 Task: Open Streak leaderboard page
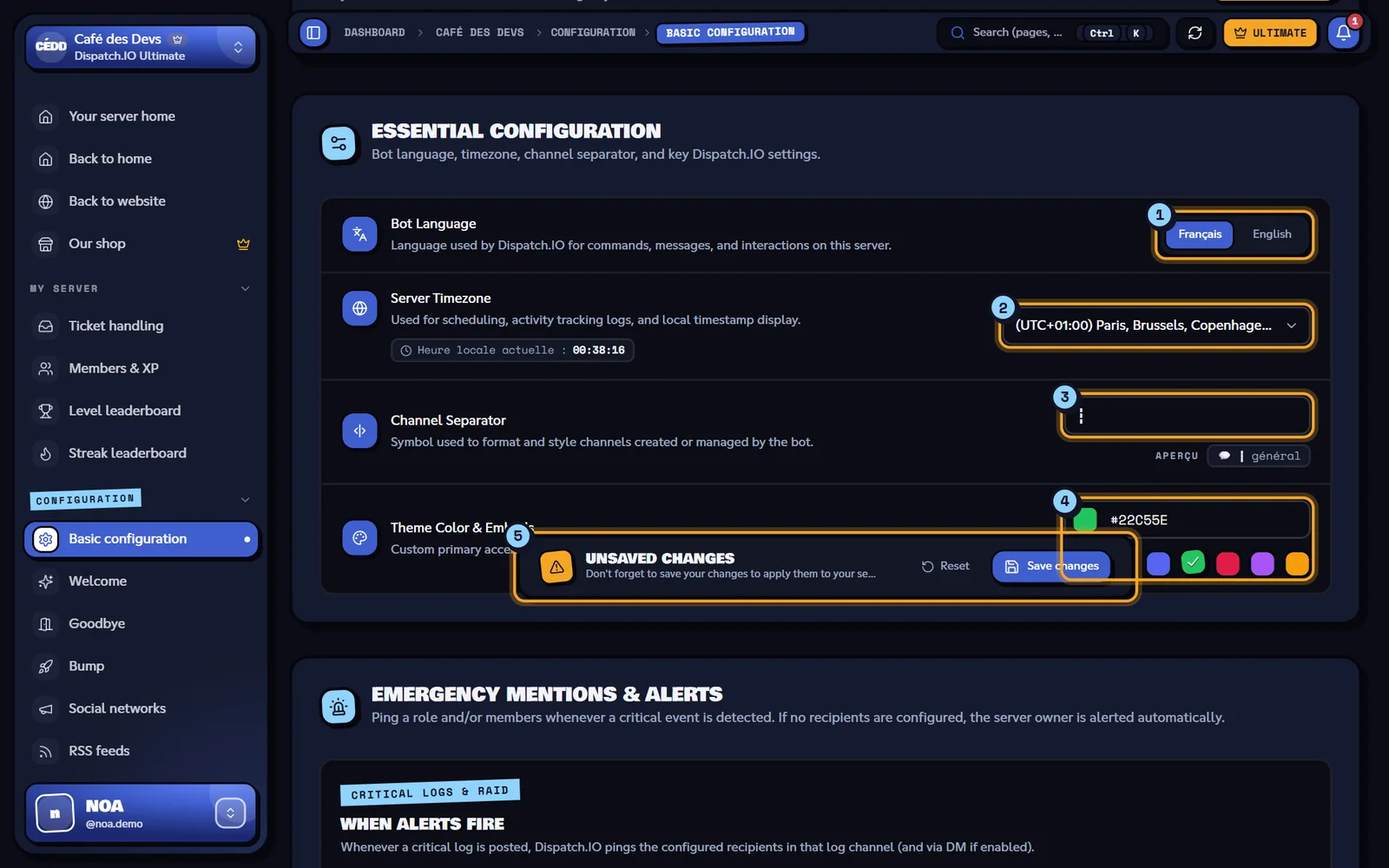tap(142, 454)
